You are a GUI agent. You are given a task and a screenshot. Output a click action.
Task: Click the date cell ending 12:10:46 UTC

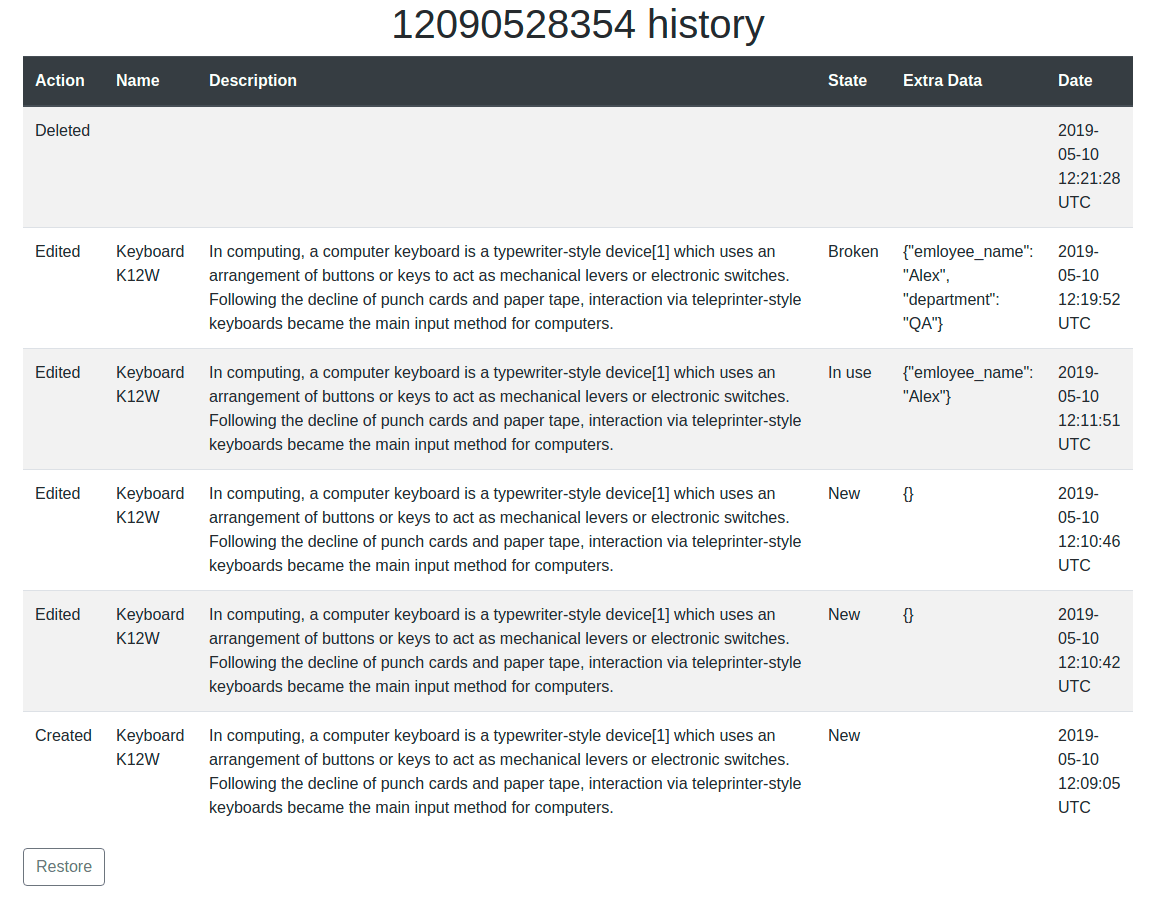click(x=1088, y=530)
